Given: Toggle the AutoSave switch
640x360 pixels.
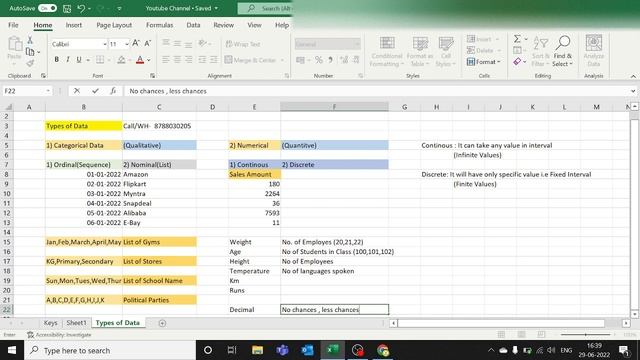Looking at the screenshot, I should [47, 8].
